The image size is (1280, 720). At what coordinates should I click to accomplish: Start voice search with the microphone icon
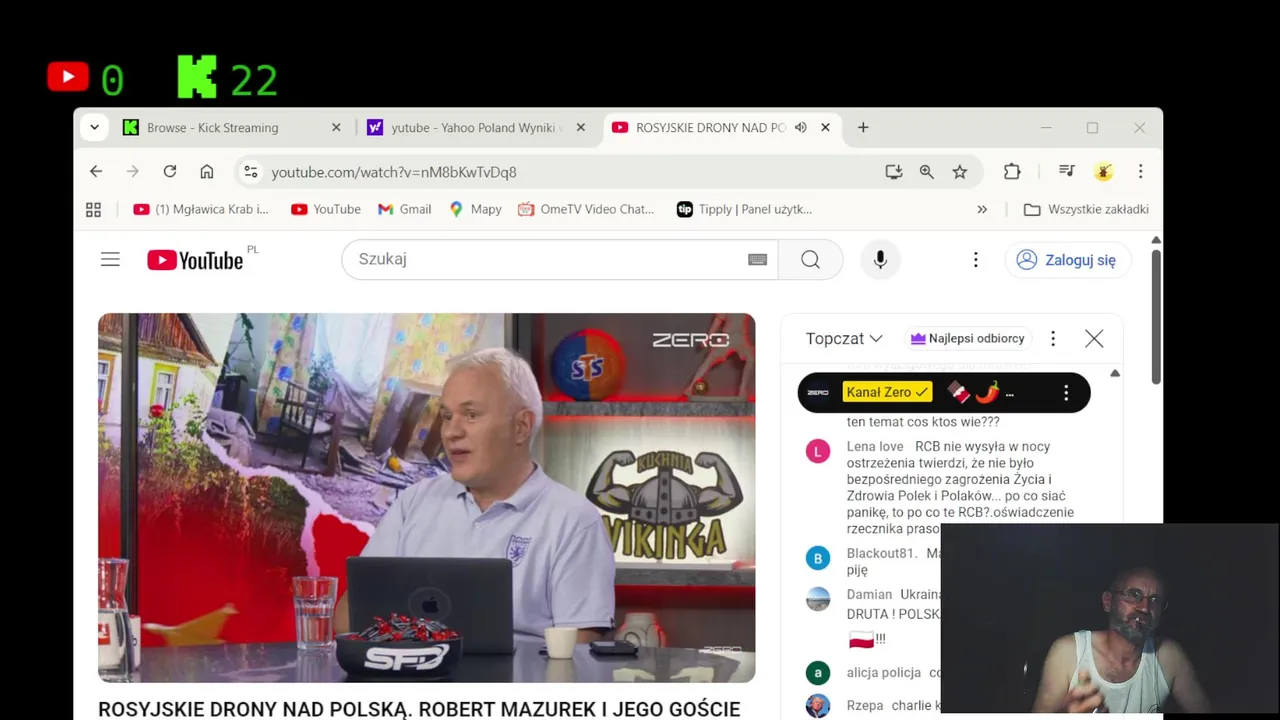[x=880, y=260]
